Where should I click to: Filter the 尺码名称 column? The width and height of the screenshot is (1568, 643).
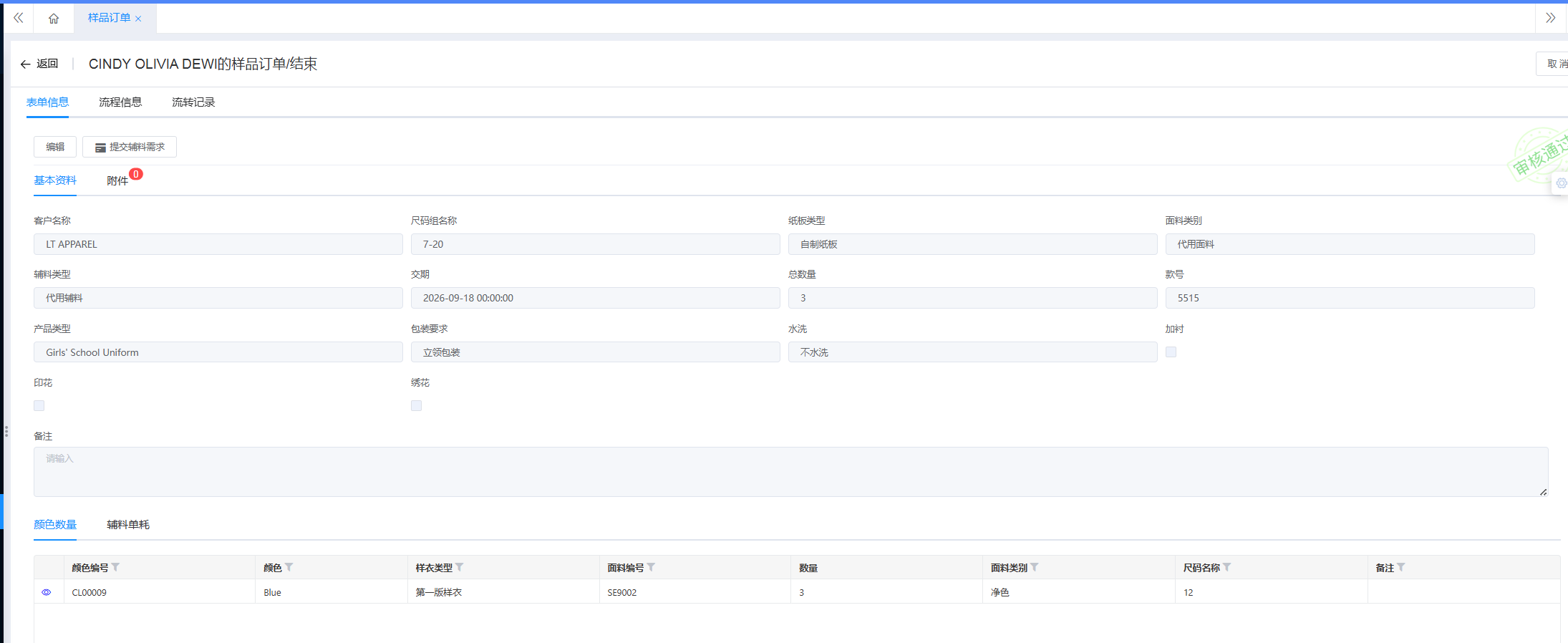(x=1226, y=567)
